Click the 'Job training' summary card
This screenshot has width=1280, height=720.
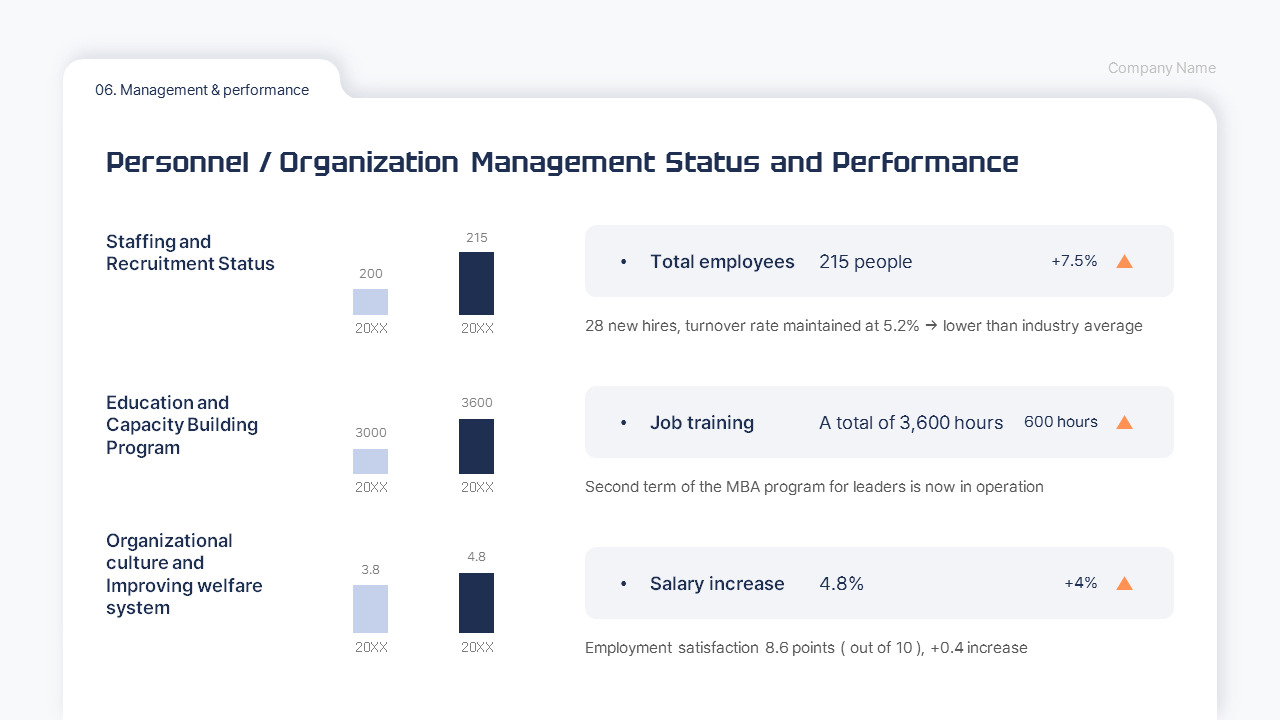click(x=879, y=422)
